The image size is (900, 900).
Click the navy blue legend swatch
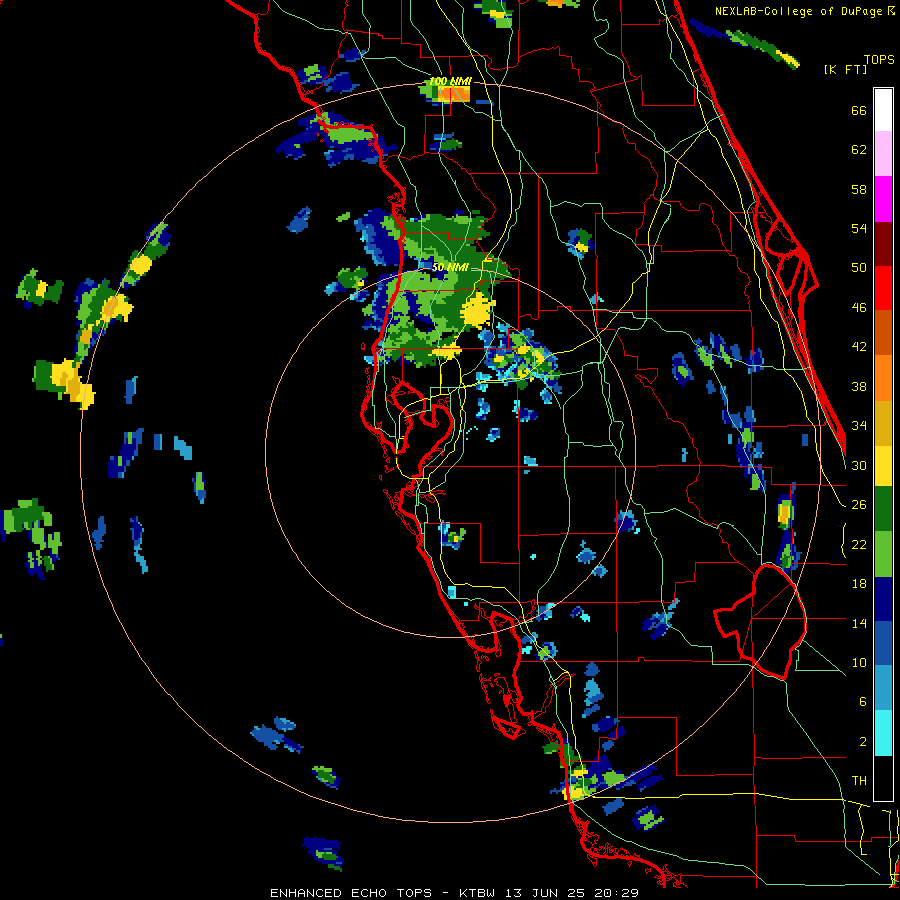pyautogui.click(x=883, y=599)
